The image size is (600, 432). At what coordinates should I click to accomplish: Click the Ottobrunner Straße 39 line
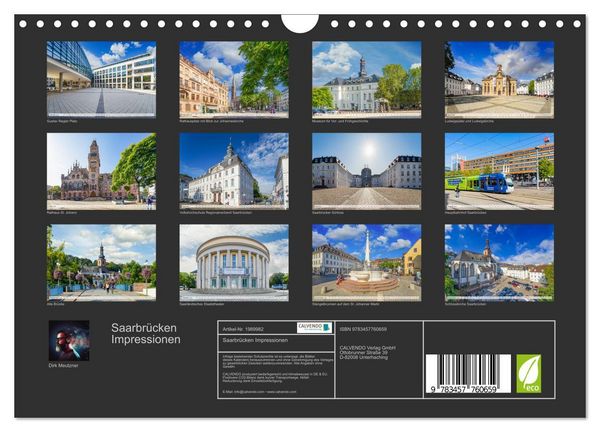(364, 352)
